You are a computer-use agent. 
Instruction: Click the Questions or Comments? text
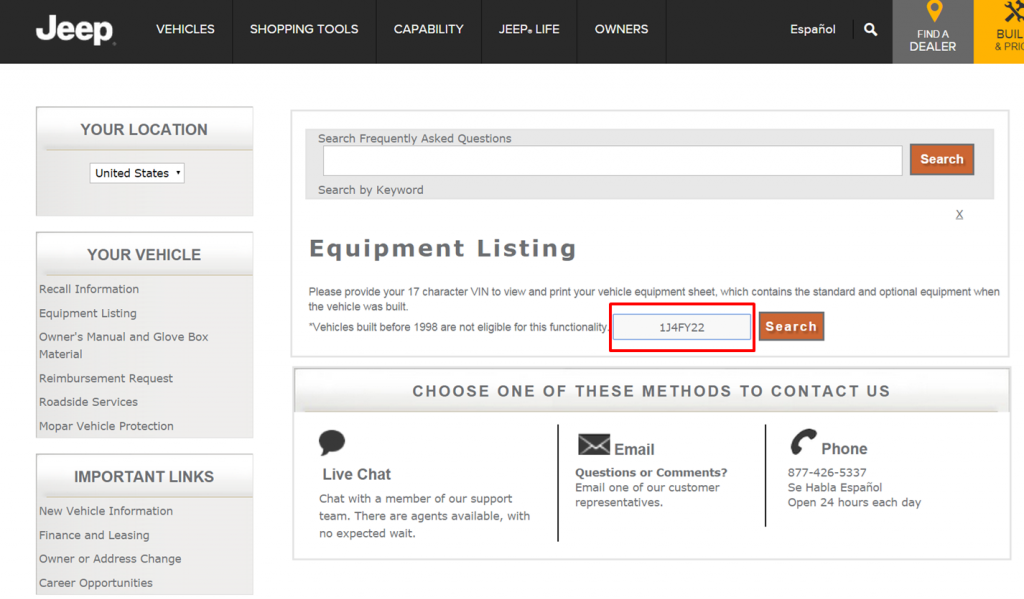point(651,472)
